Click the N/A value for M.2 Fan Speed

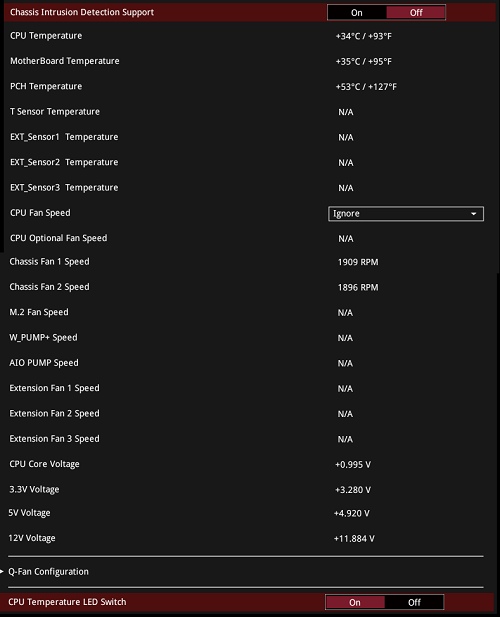[345, 313]
